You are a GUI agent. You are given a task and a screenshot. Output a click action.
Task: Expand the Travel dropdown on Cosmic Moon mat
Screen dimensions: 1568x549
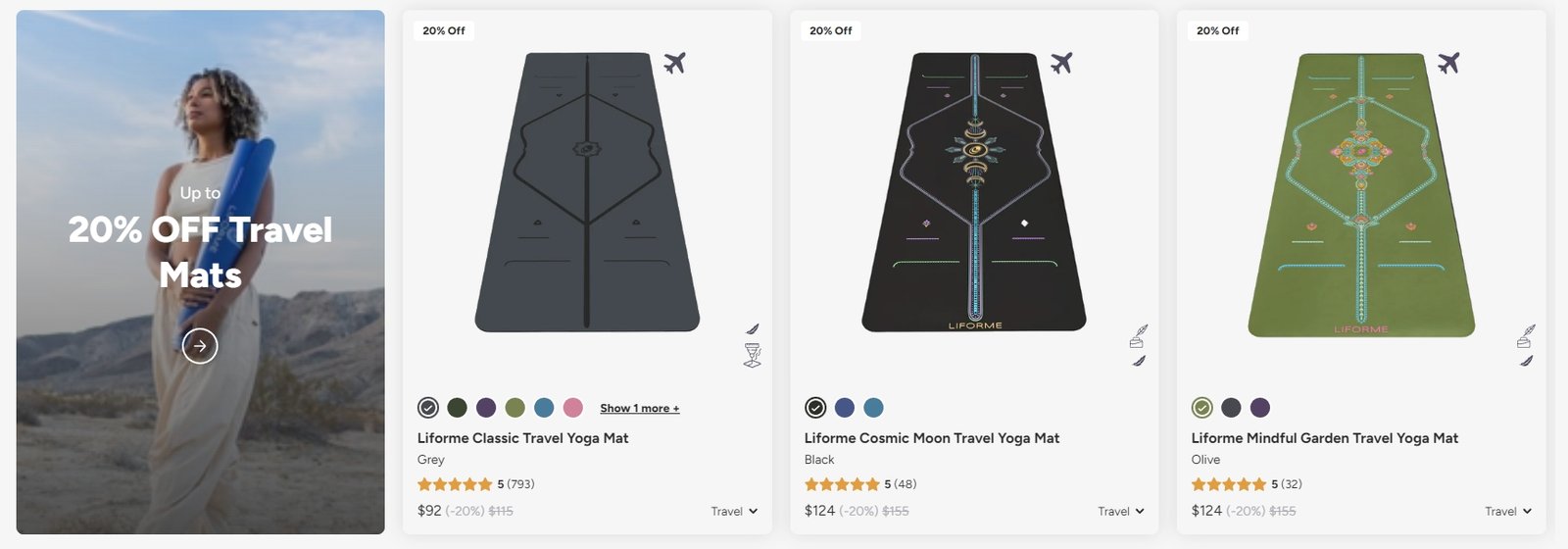1121,511
